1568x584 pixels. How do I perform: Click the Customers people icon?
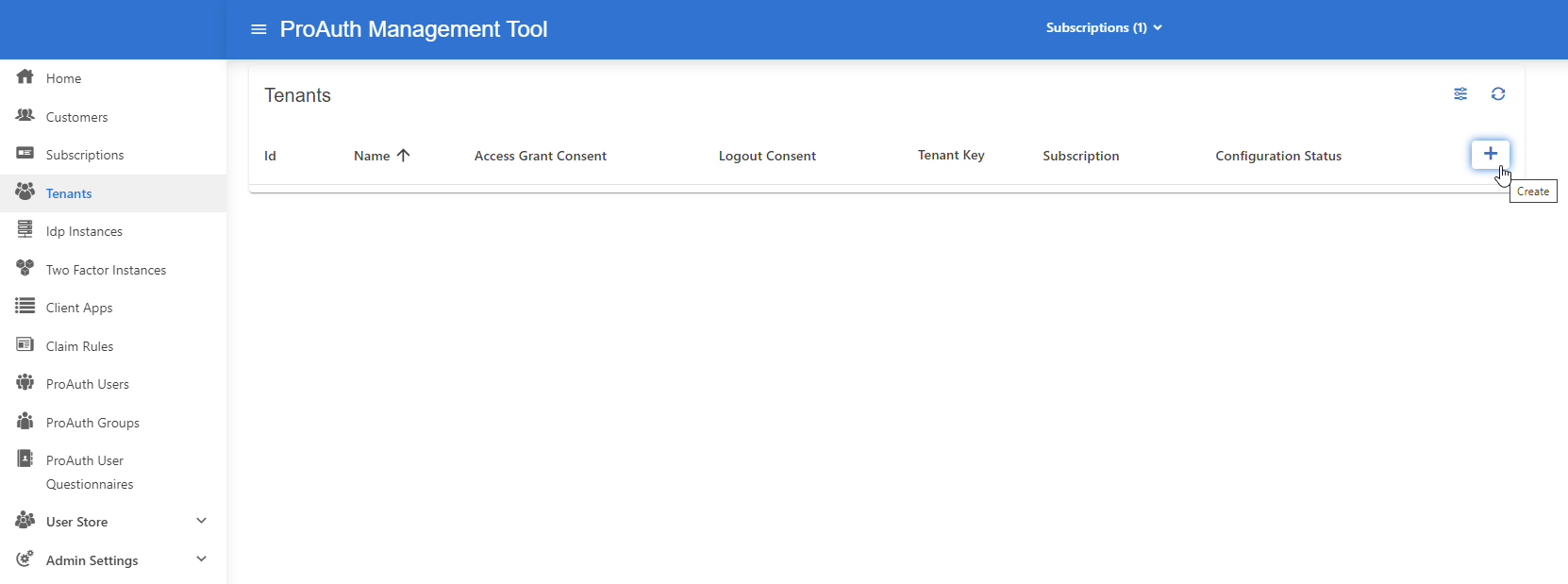coord(25,115)
